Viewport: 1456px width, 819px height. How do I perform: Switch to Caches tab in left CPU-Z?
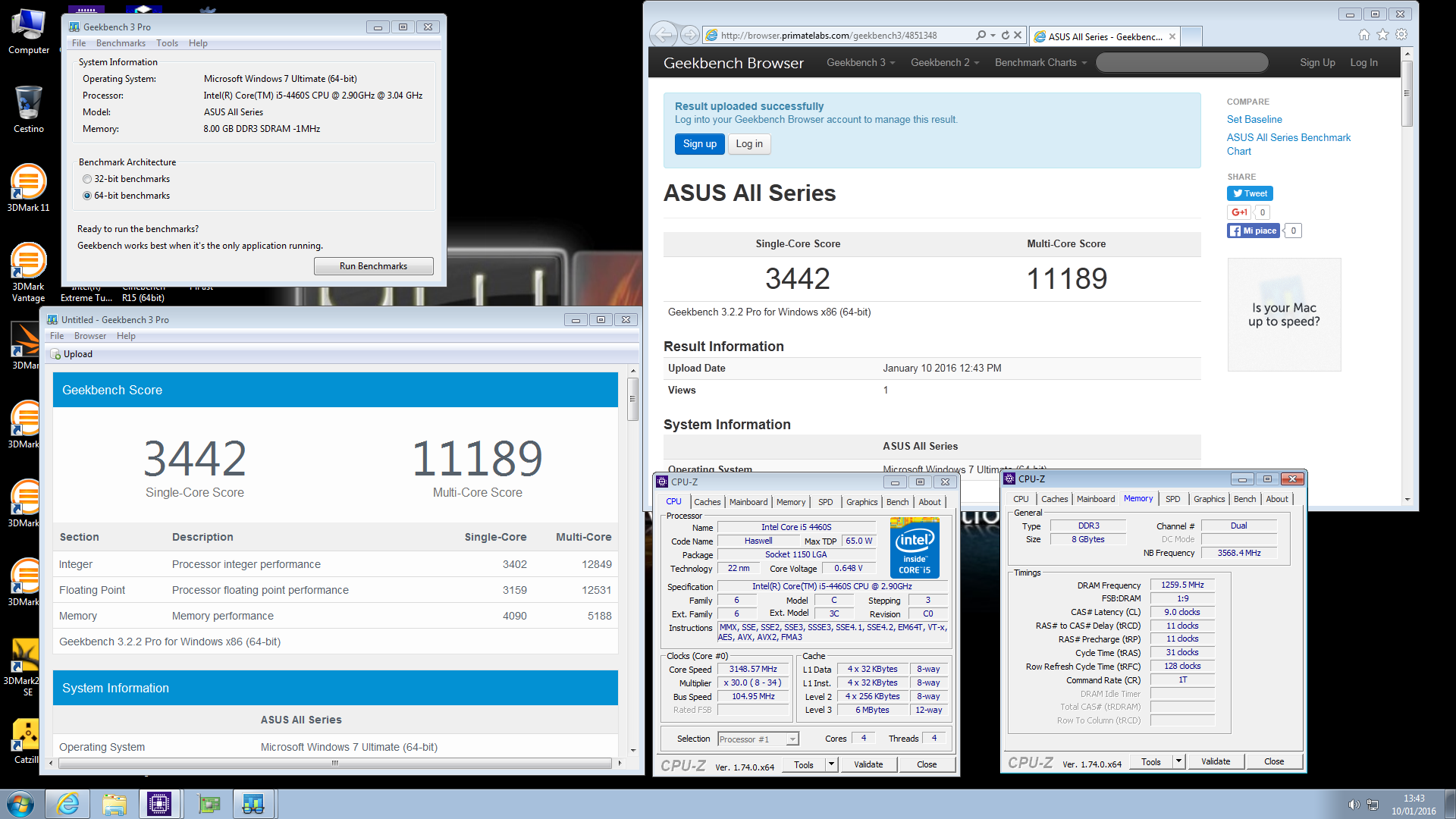[707, 502]
